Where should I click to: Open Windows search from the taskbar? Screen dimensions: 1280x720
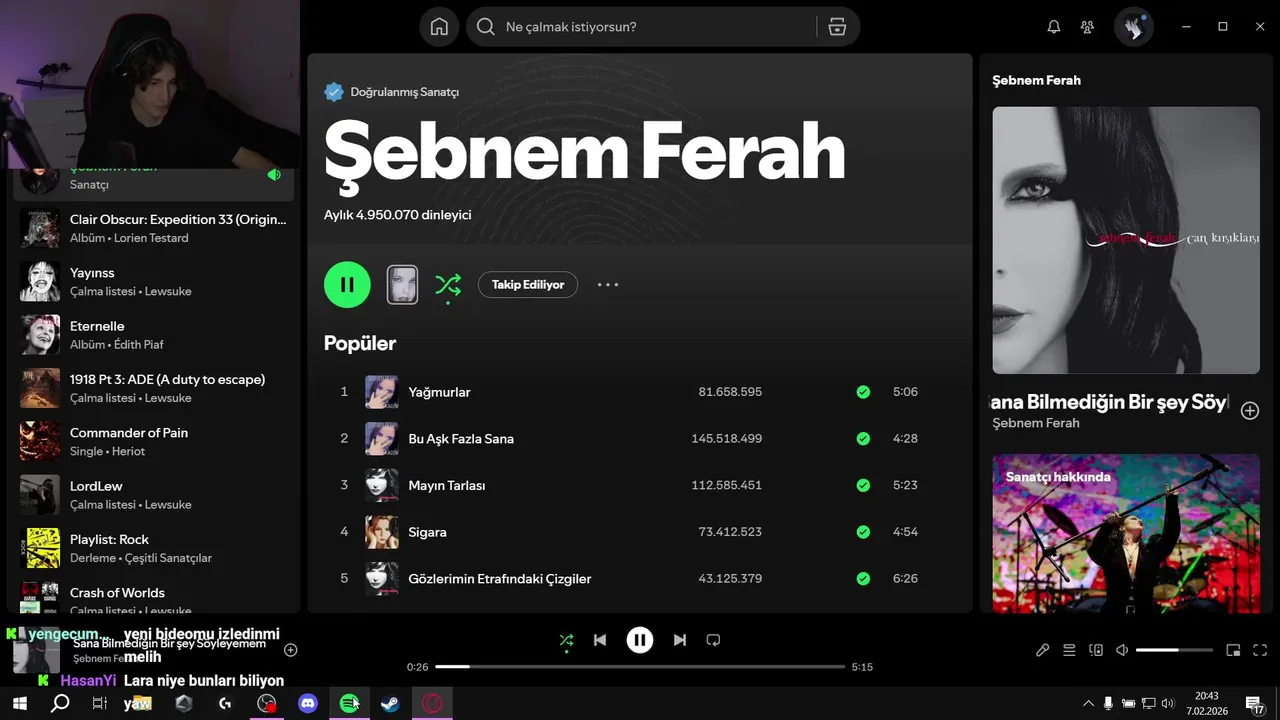point(60,703)
